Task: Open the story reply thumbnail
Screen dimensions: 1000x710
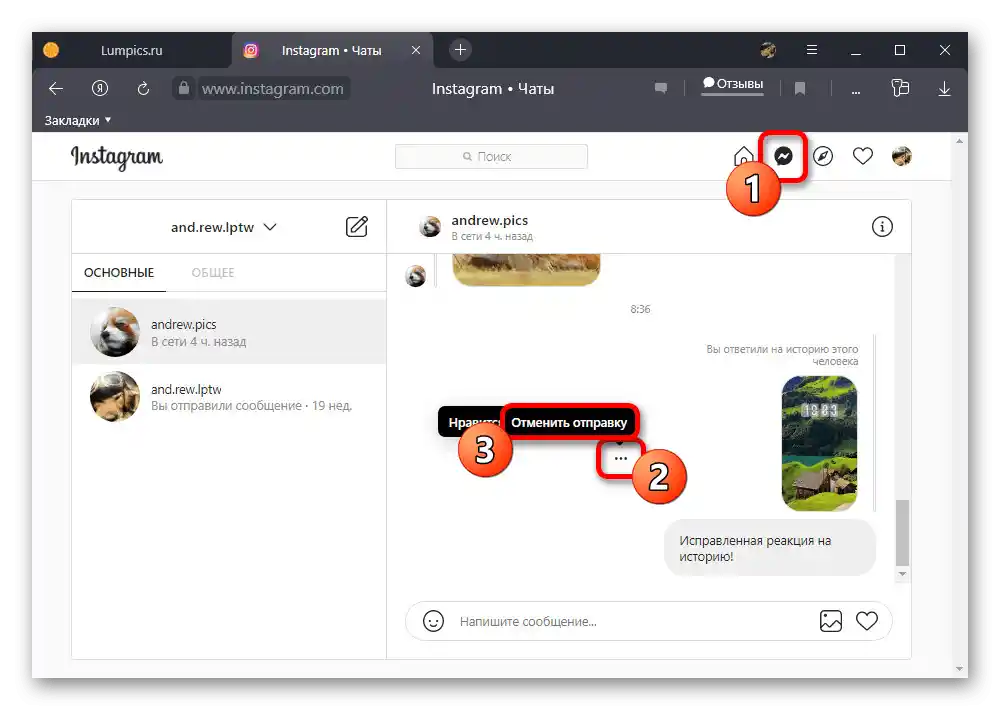Action: coord(819,443)
